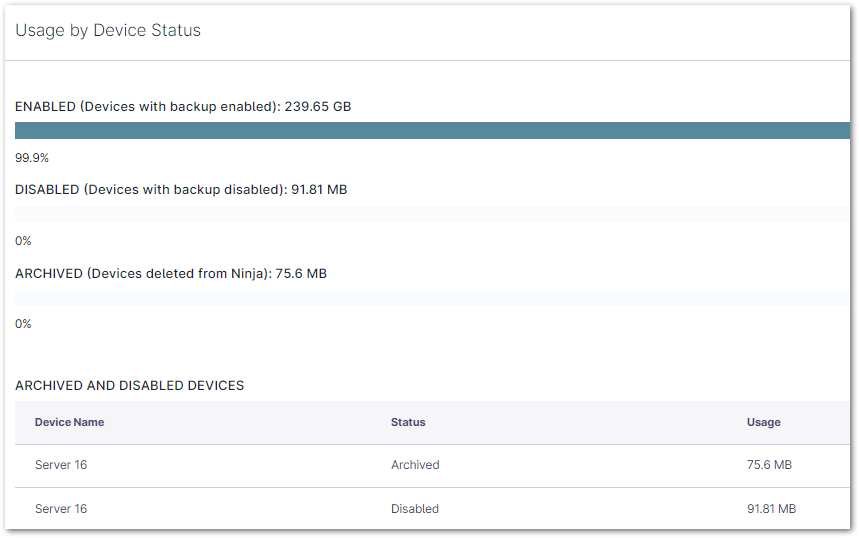Click the 75.6 MB usage table cell

point(770,465)
